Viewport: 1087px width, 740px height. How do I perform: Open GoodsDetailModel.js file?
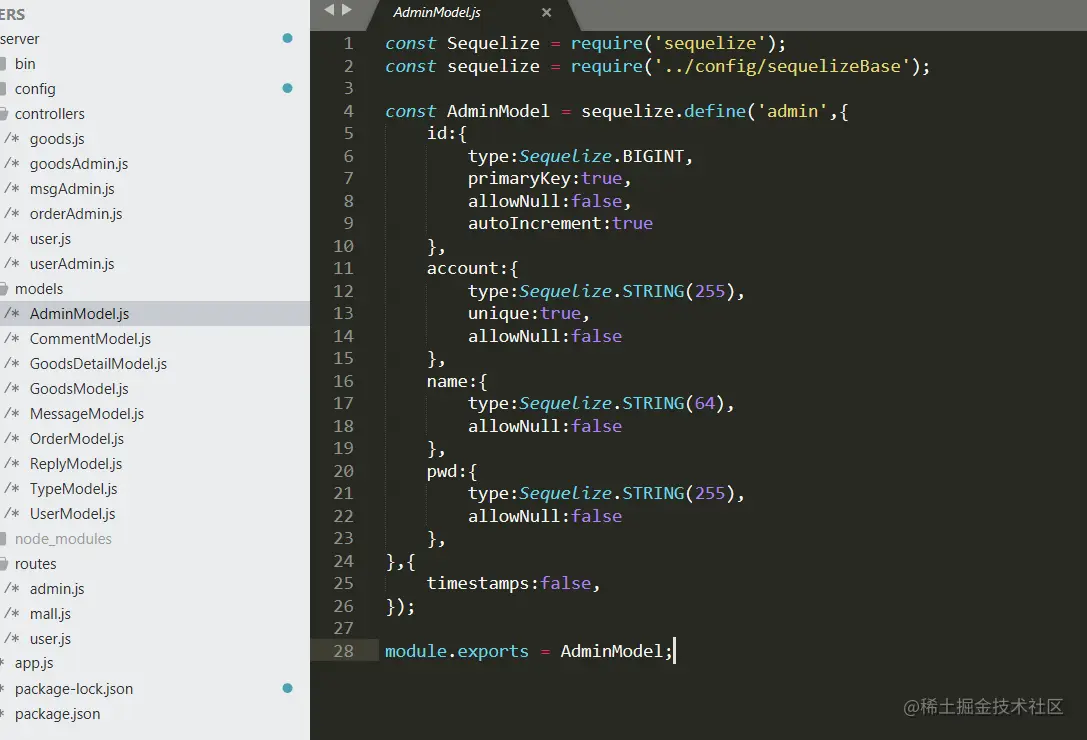tap(98, 363)
